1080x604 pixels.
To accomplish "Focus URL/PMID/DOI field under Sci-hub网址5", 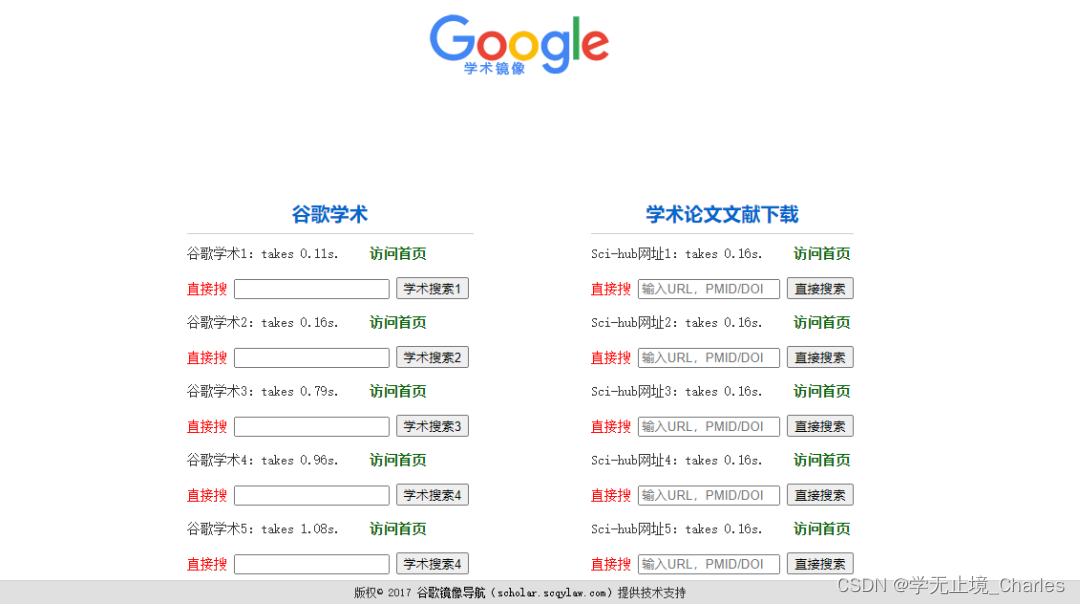I will (x=709, y=565).
